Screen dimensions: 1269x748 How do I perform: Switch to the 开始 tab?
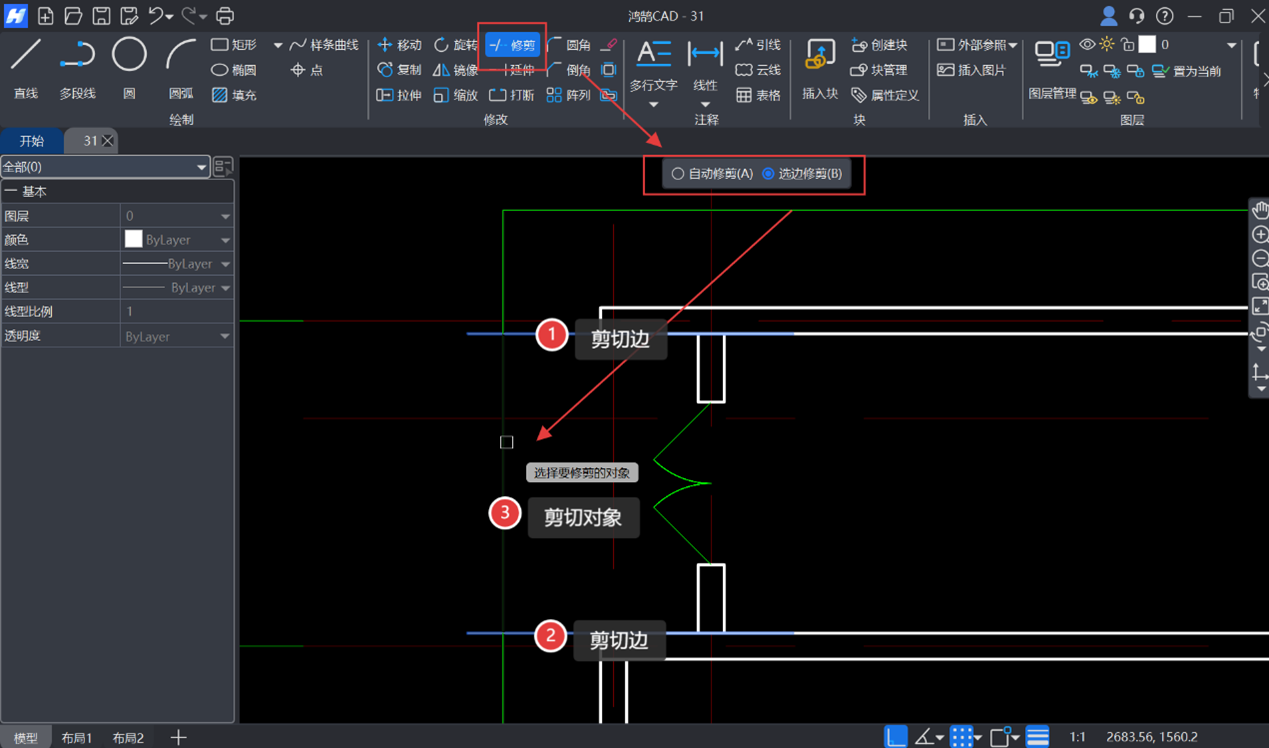[32, 141]
